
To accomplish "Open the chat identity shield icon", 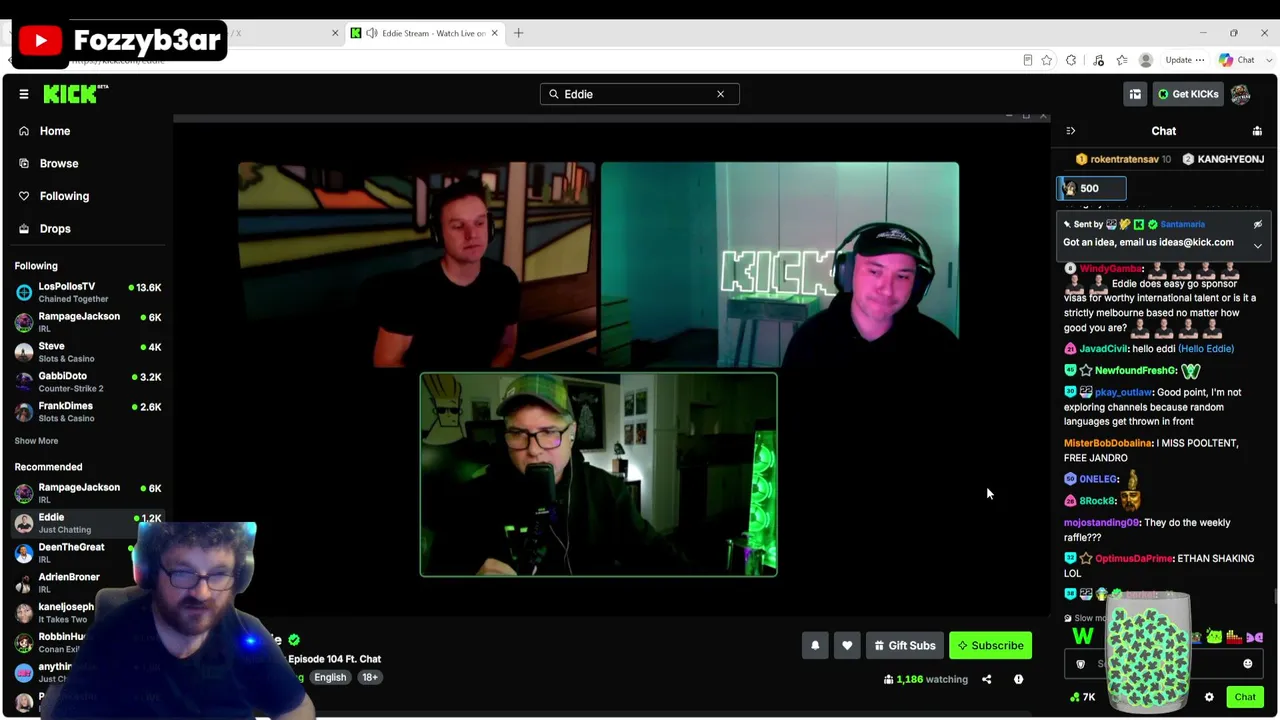I will (1080, 664).
